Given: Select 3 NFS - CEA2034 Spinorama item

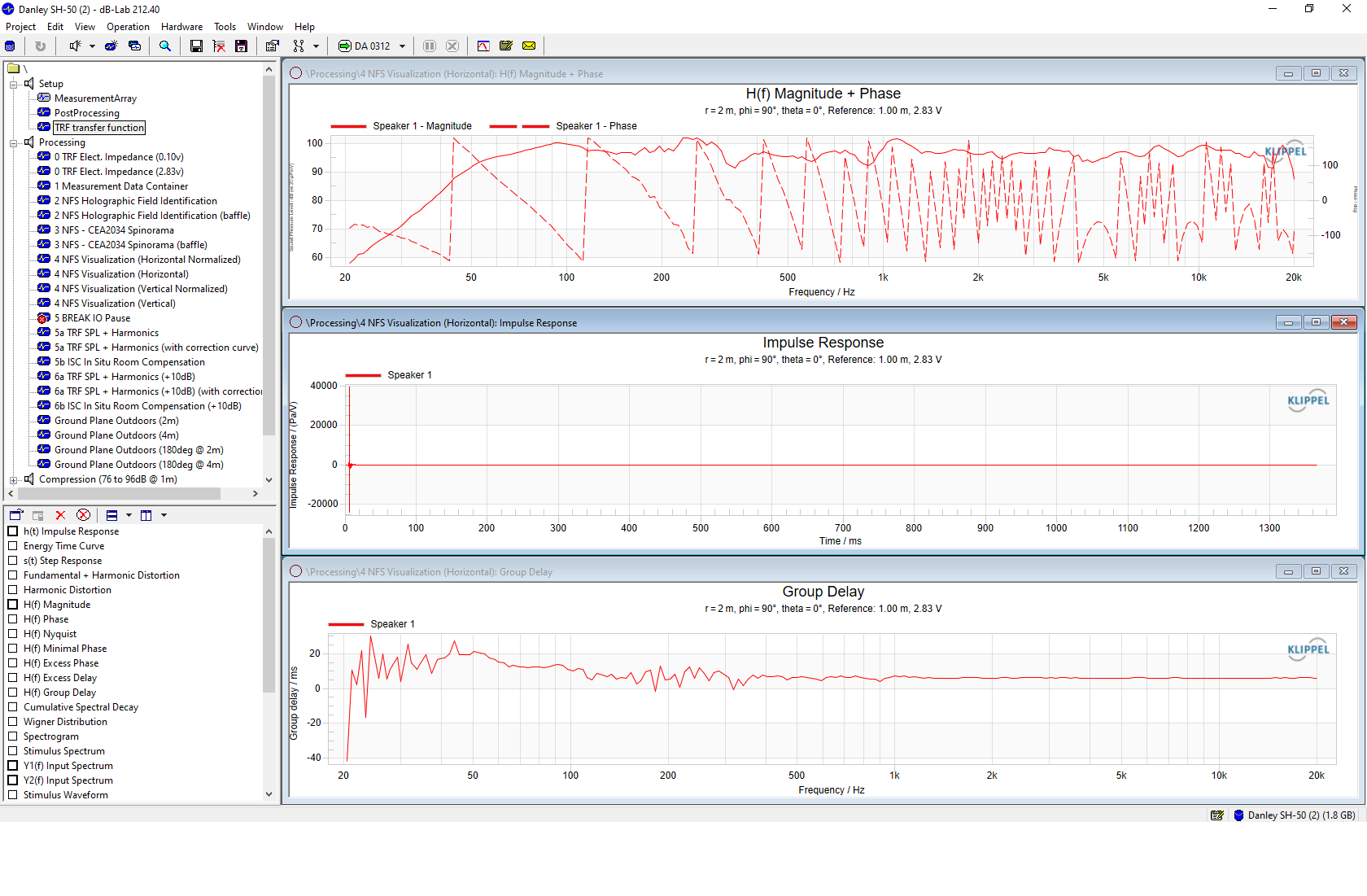Looking at the screenshot, I should 114,230.
